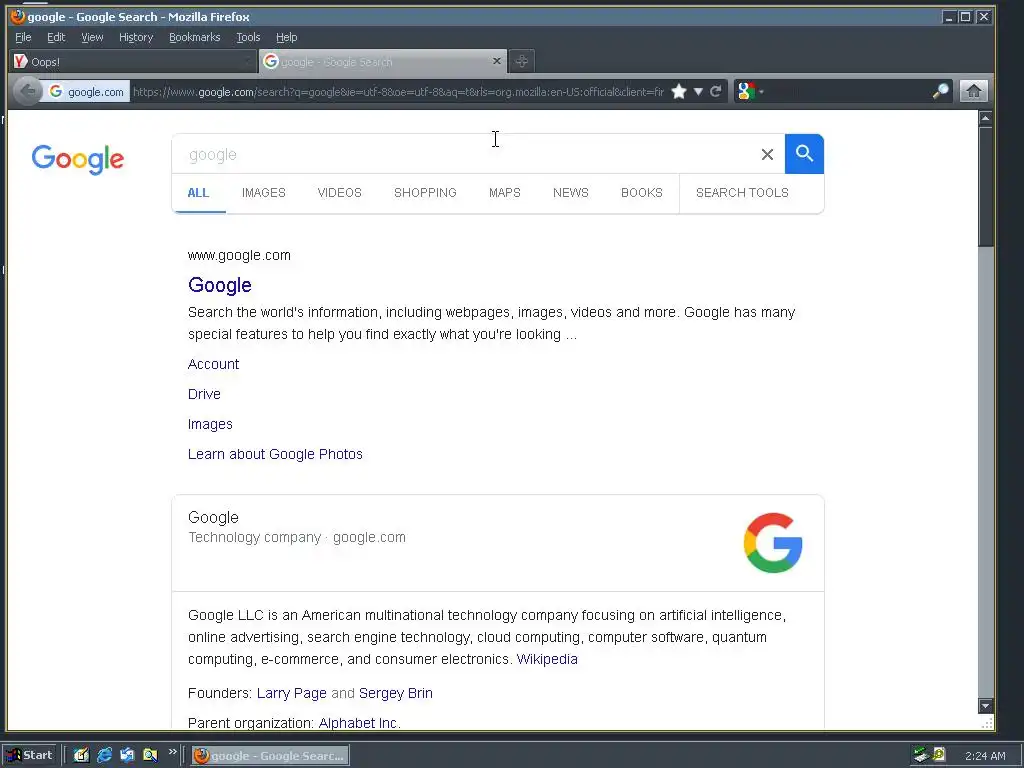Open a new tab with plus button
This screenshot has height=768, width=1024.
[521, 61]
